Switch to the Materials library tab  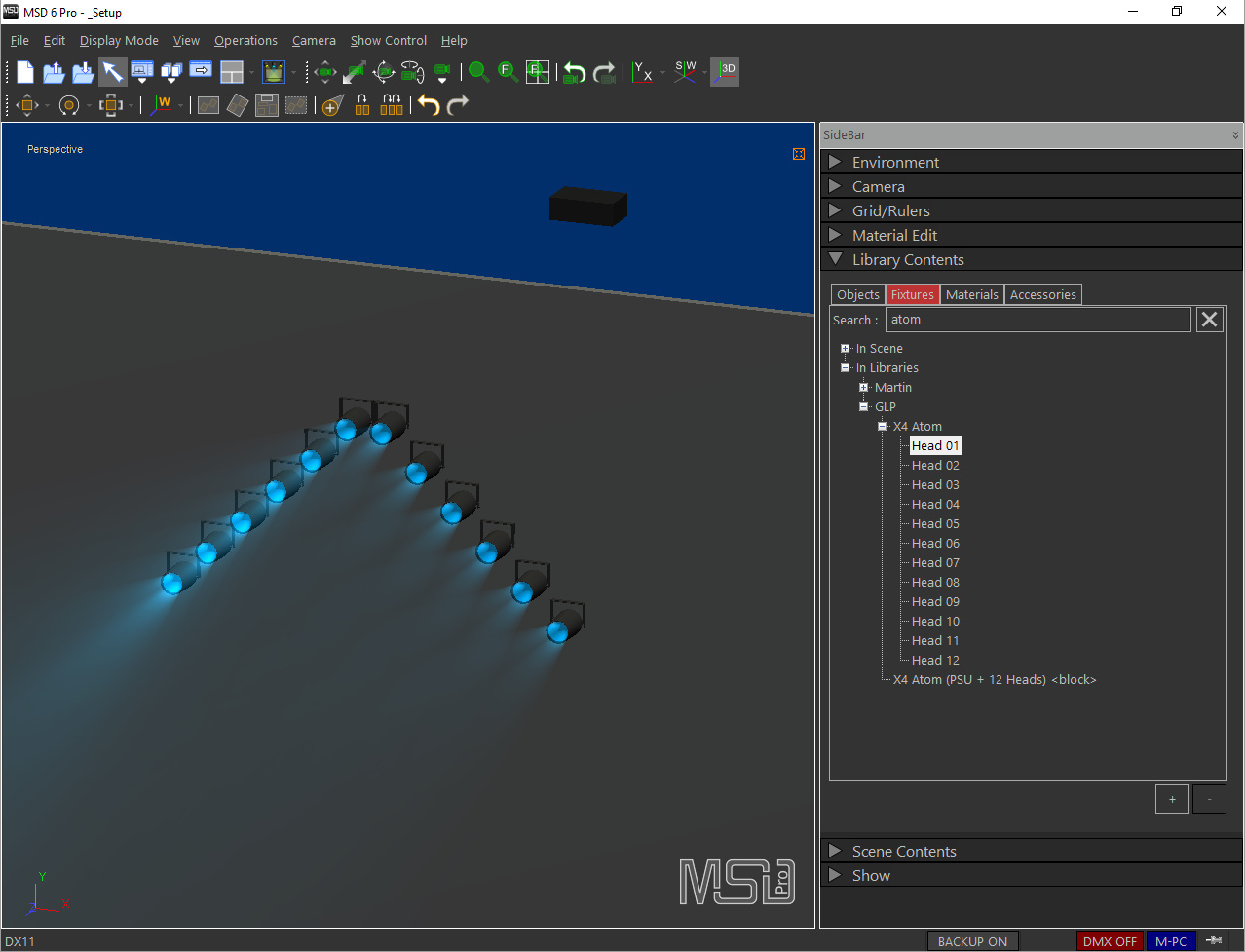click(x=972, y=294)
